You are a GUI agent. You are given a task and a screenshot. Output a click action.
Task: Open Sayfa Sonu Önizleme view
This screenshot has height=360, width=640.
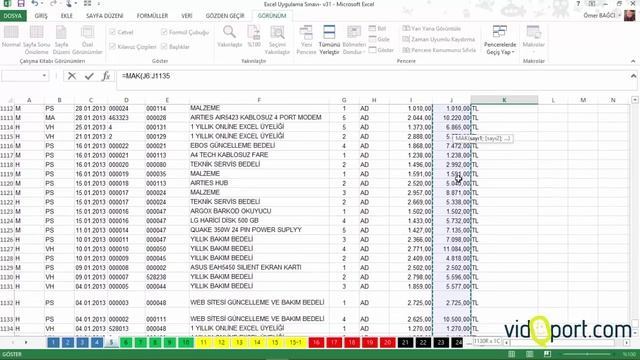36,40
